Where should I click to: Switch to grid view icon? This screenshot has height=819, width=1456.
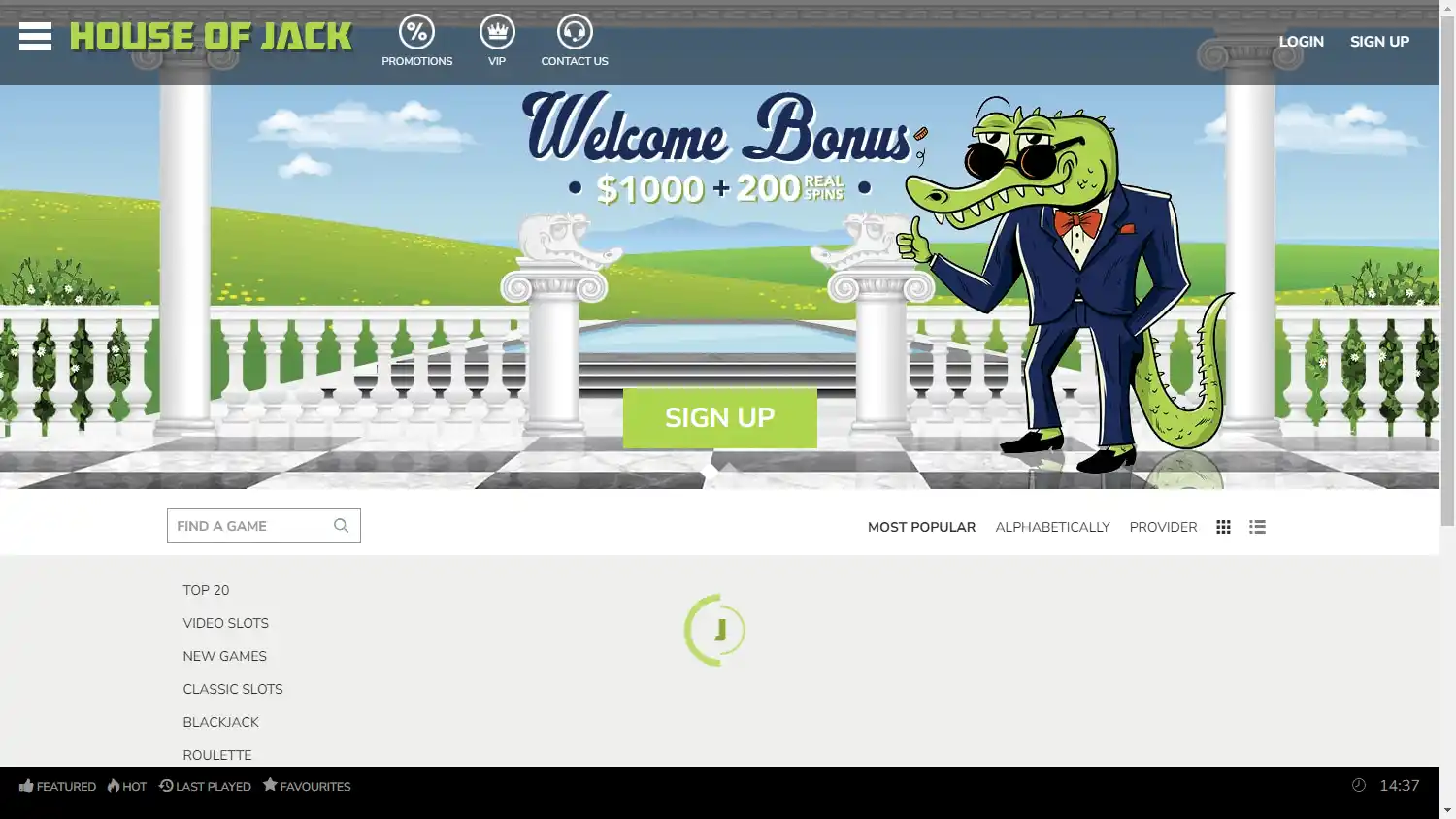tap(1223, 527)
